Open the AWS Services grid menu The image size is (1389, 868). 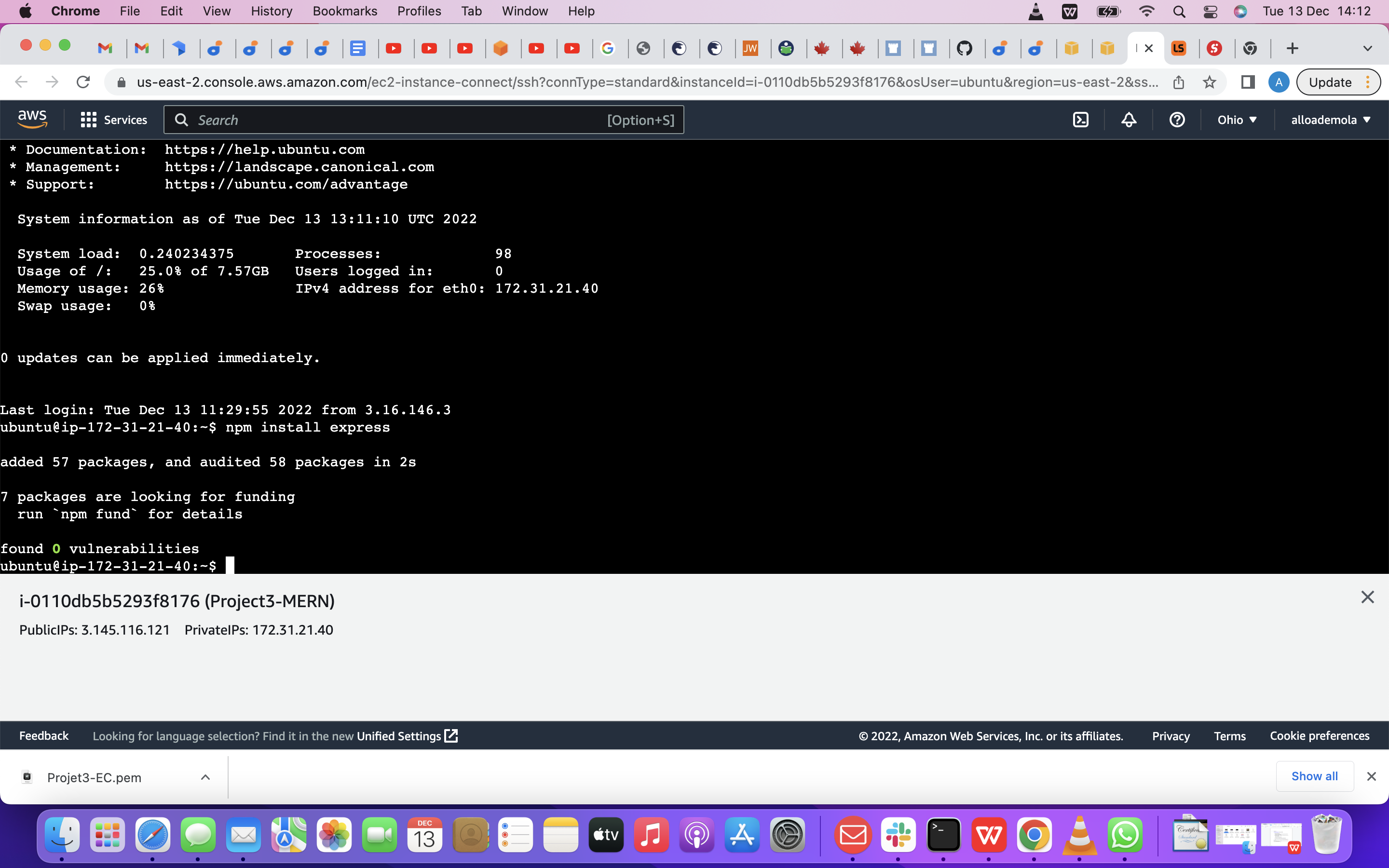tap(87, 120)
